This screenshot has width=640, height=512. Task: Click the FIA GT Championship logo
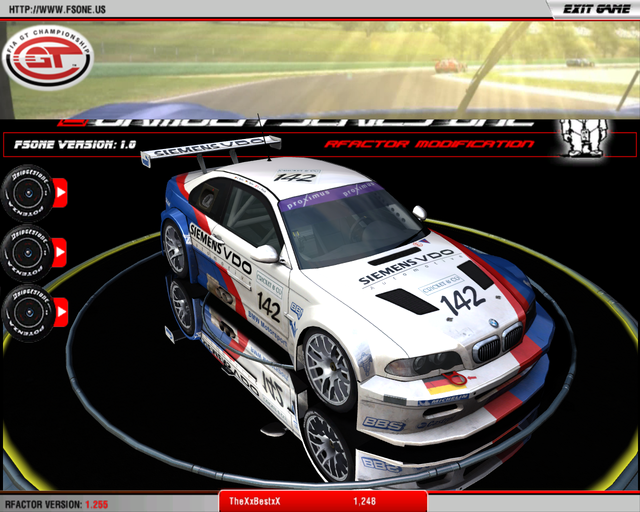click(x=47, y=58)
